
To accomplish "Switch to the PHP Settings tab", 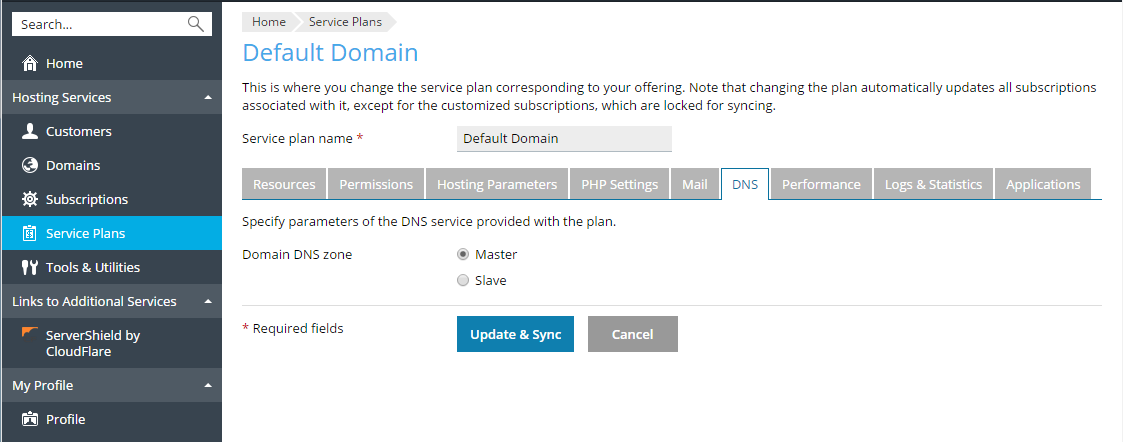I will pyautogui.click(x=619, y=184).
